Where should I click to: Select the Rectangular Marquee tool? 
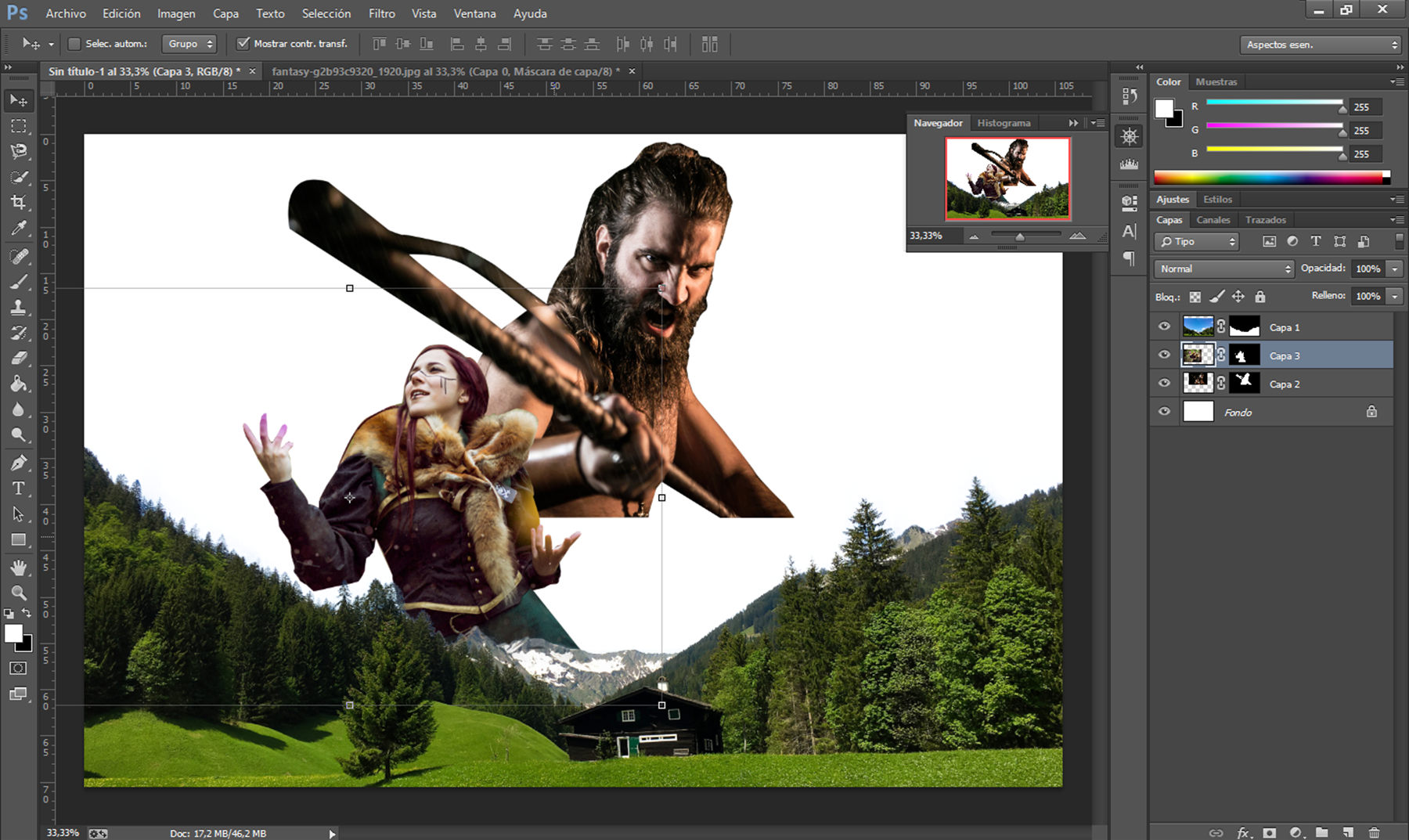19,126
